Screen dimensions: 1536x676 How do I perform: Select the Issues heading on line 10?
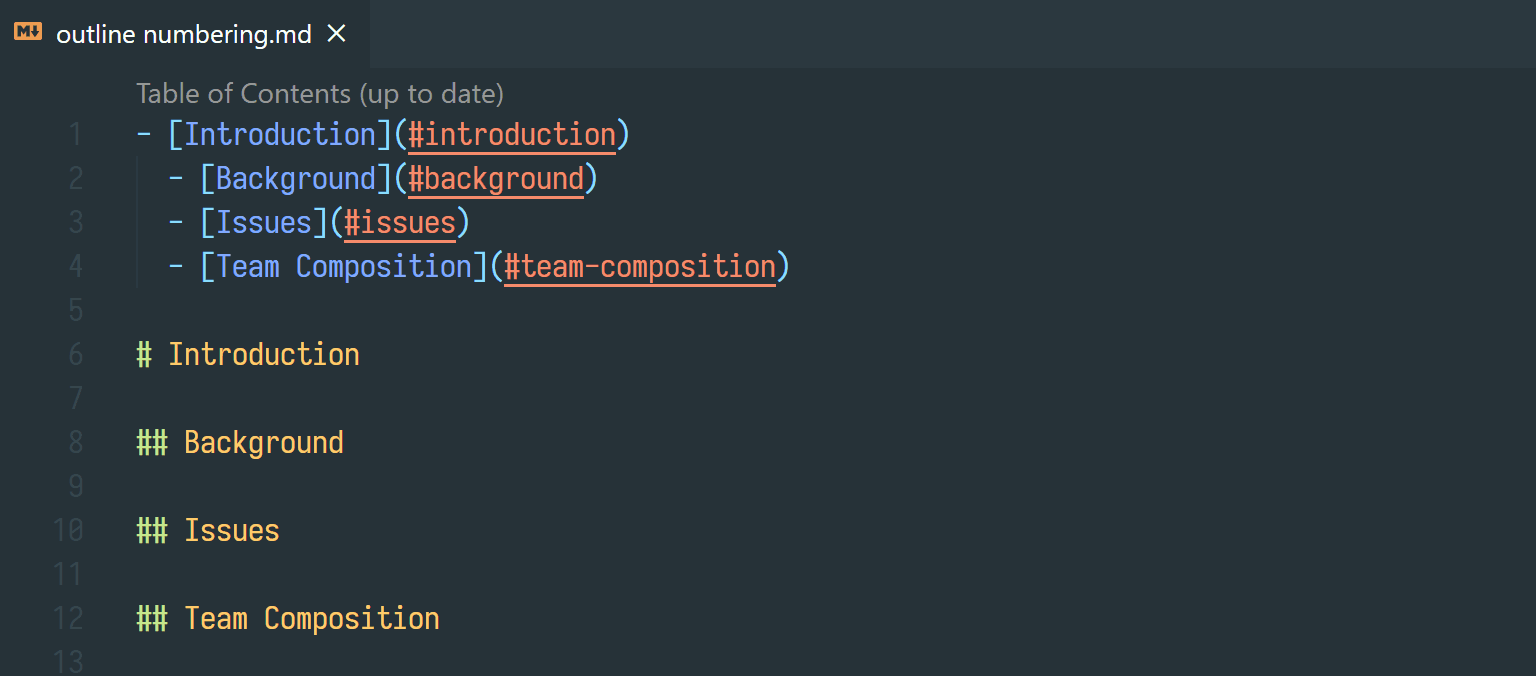point(231,530)
